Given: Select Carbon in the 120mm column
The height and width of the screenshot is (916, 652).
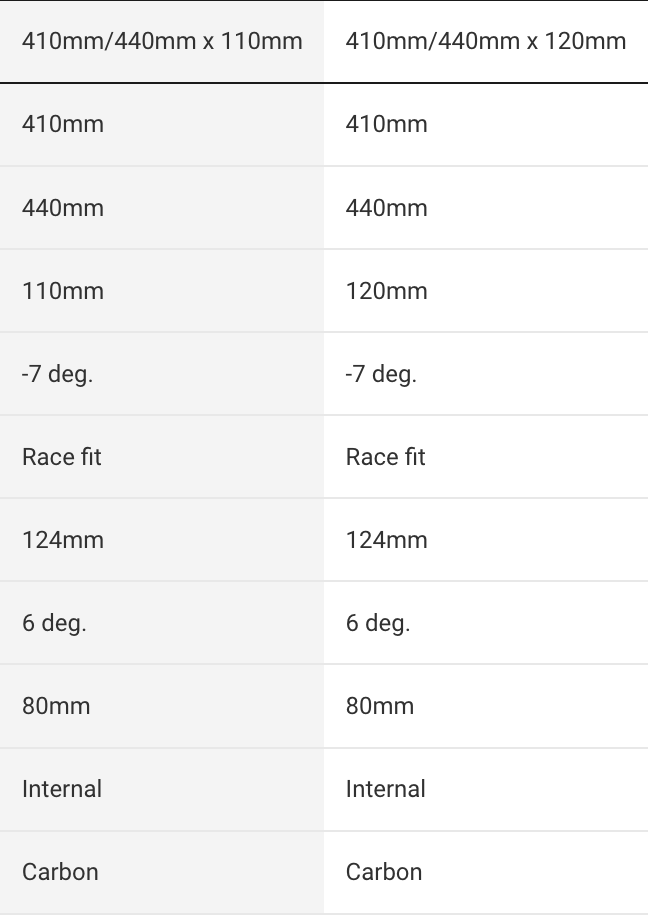Looking at the screenshot, I should tap(384, 872).
